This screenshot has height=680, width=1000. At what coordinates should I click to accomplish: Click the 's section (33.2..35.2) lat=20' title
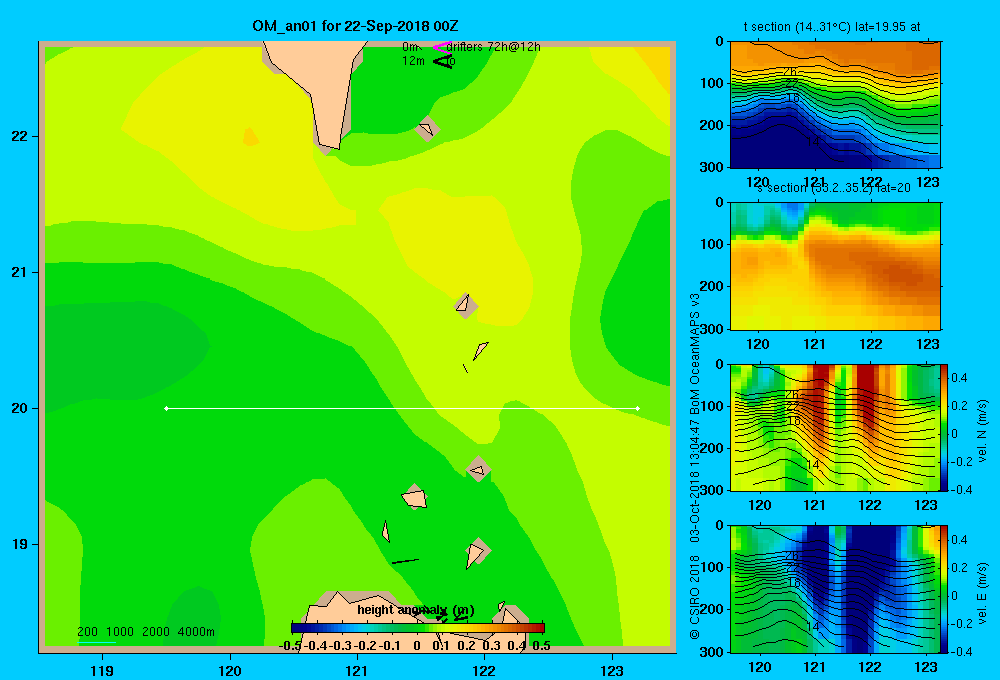point(834,188)
